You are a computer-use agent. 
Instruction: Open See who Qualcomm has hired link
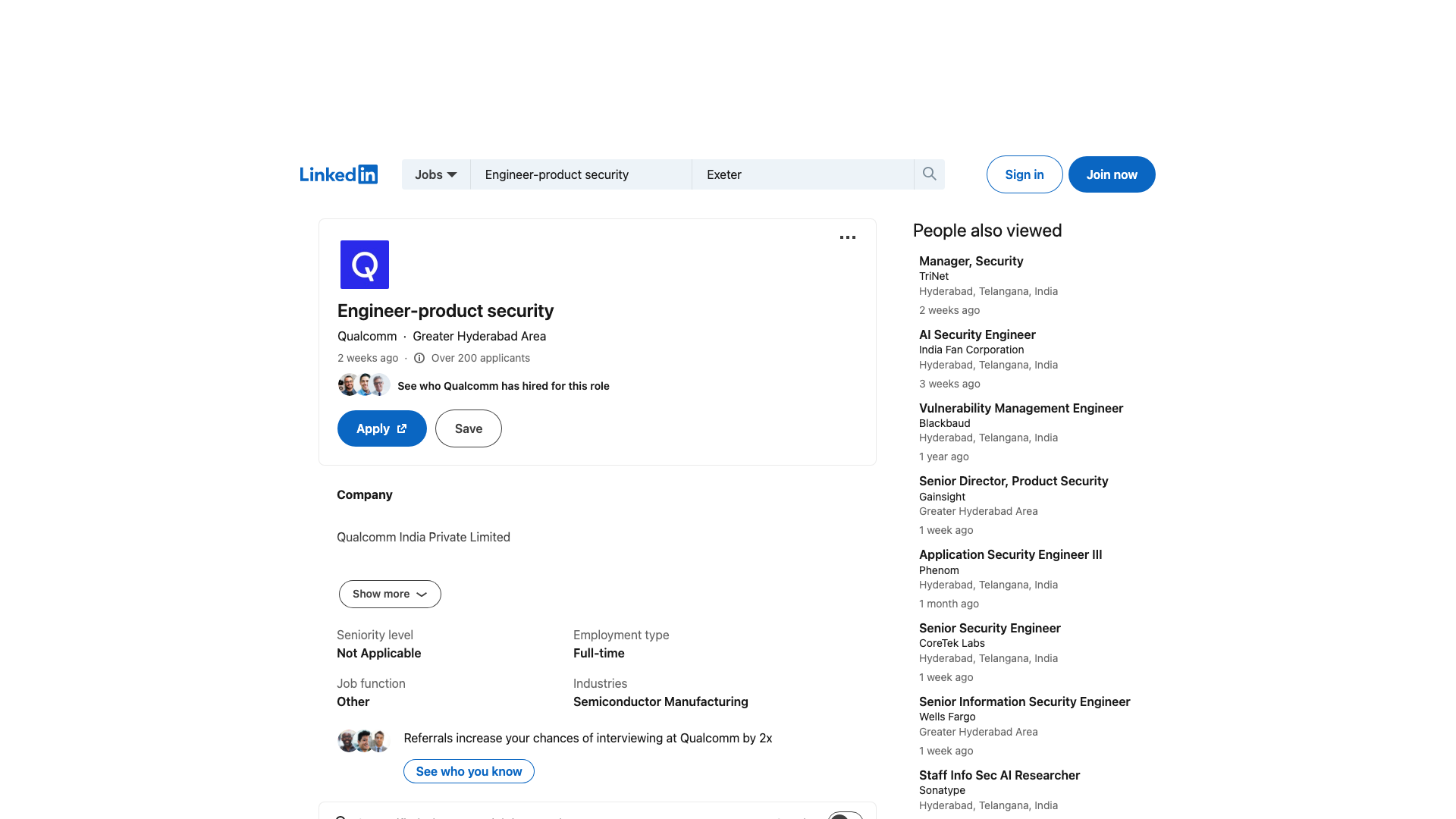coord(504,386)
